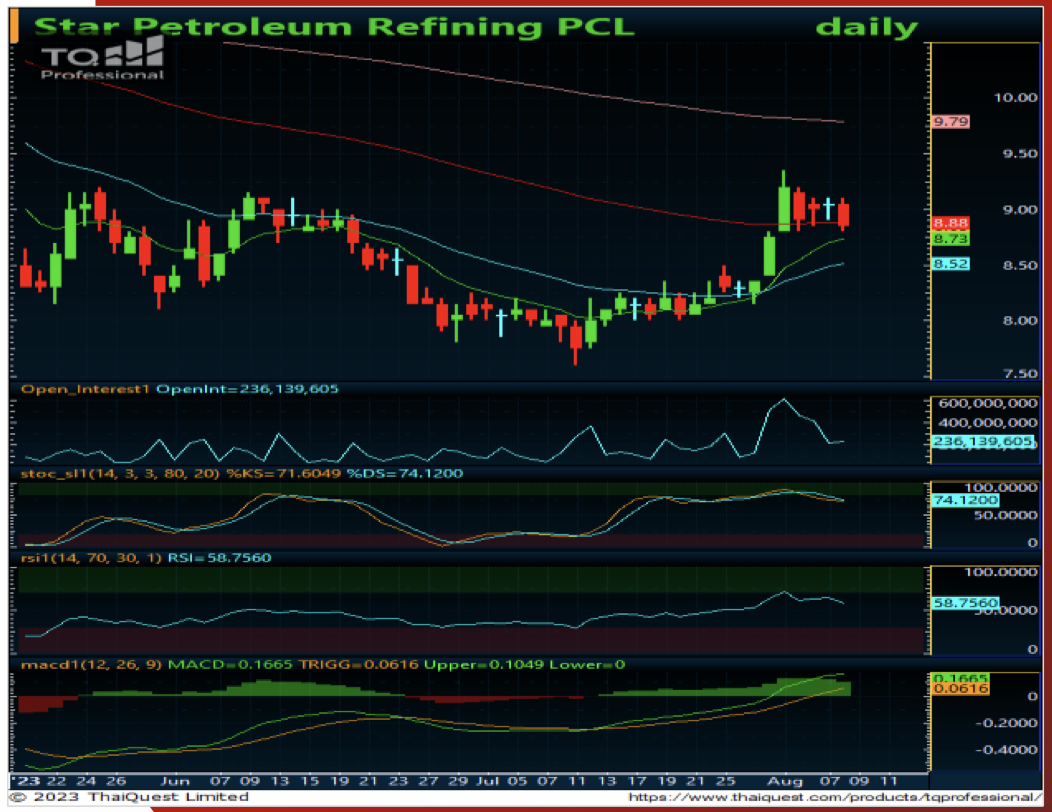1052x812 pixels.
Task: Click the Aug month label on date axis
Action: pos(785,781)
